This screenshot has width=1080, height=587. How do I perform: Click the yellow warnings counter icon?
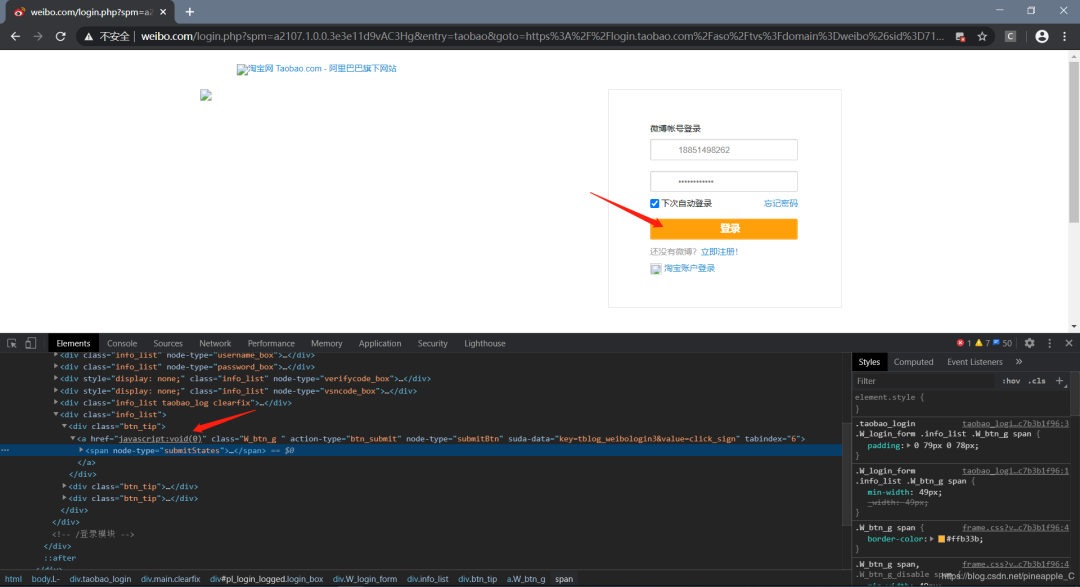979,343
